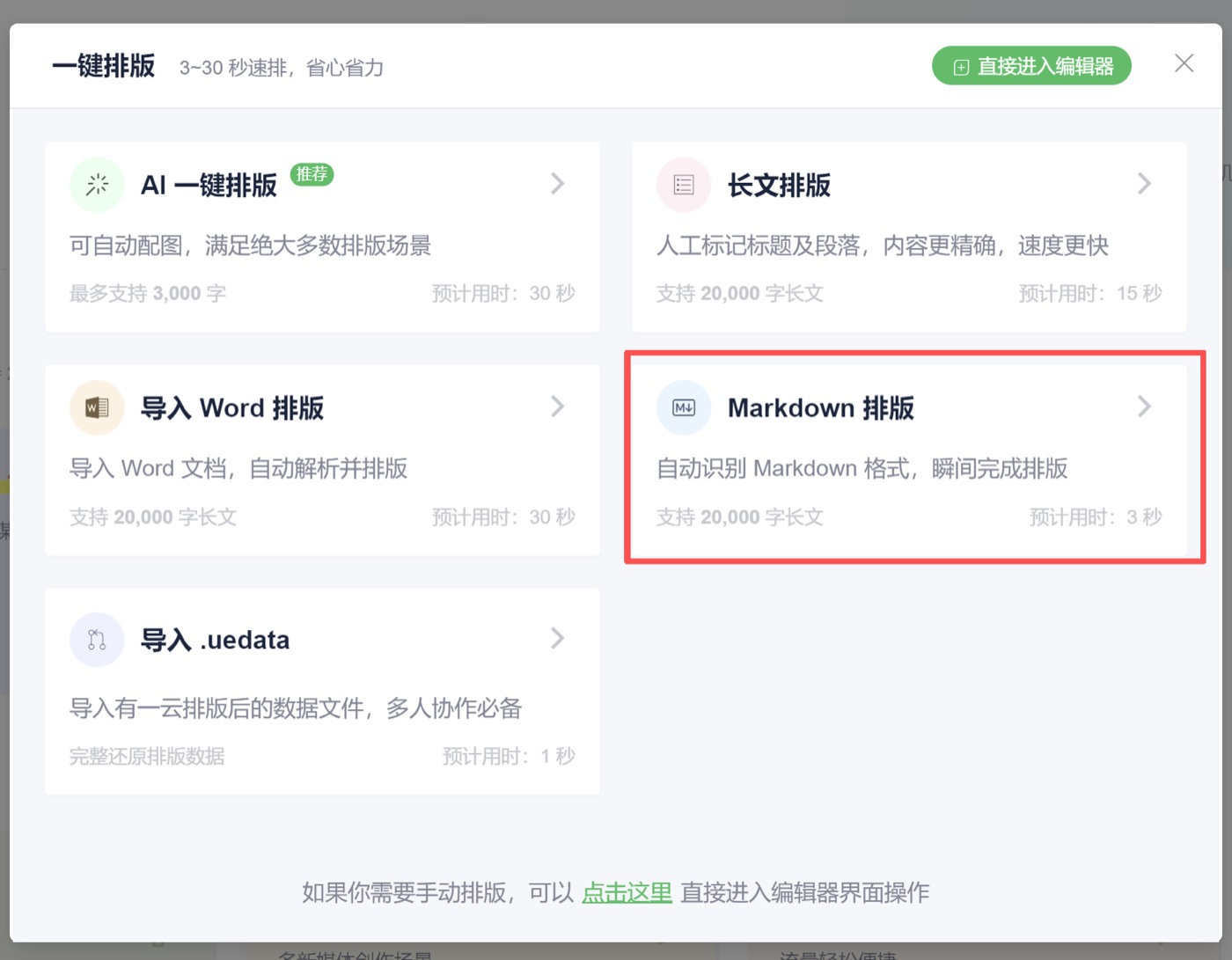Screen dimensions: 1232x960
Task: Click text 导入 Word 文档，自动解析并排版
Action: point(238,468)
